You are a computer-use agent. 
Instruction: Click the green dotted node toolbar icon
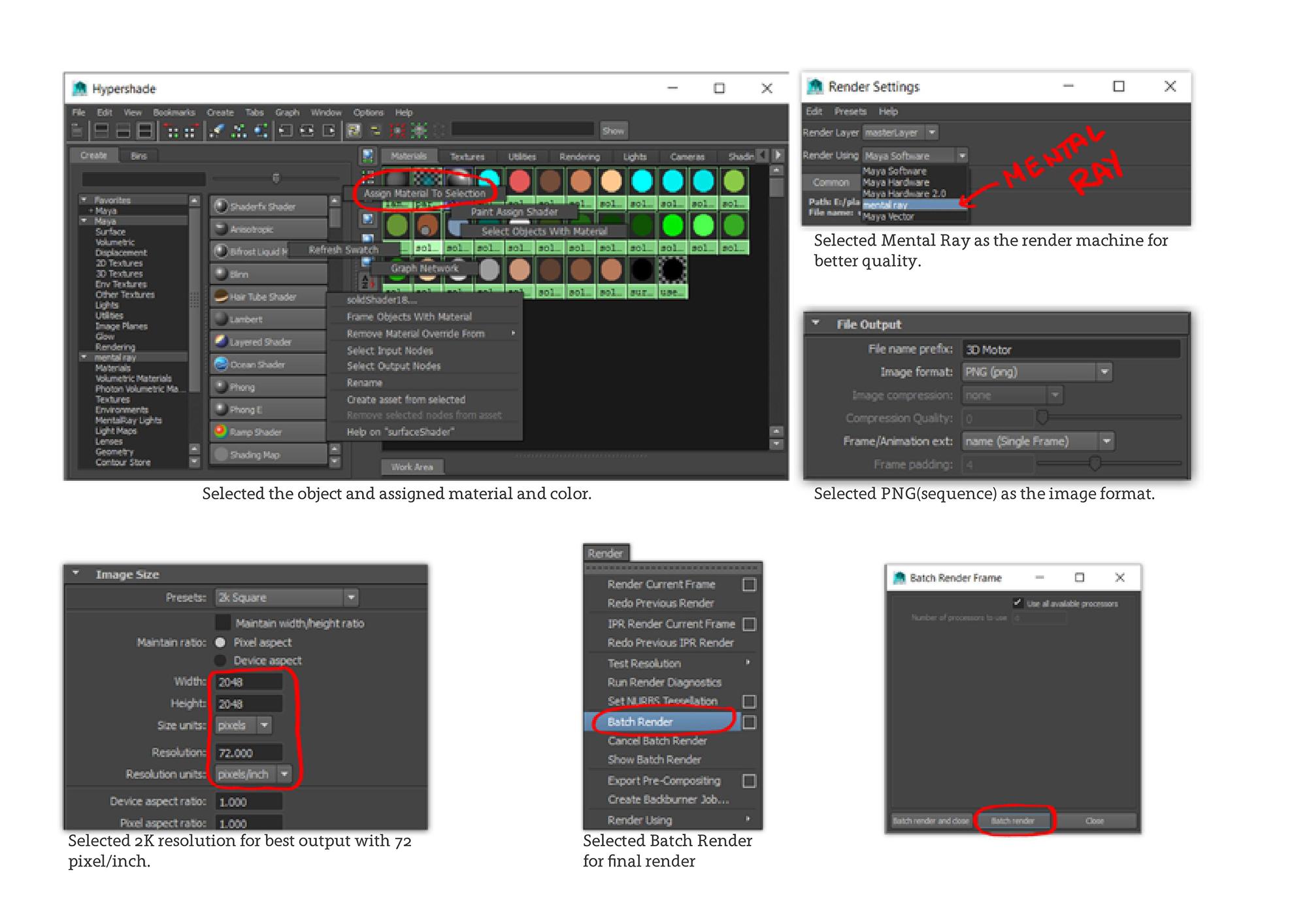419,131
